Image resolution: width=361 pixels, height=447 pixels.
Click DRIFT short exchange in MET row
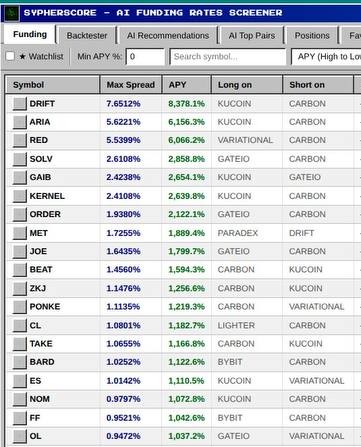[x=301, y=233]
